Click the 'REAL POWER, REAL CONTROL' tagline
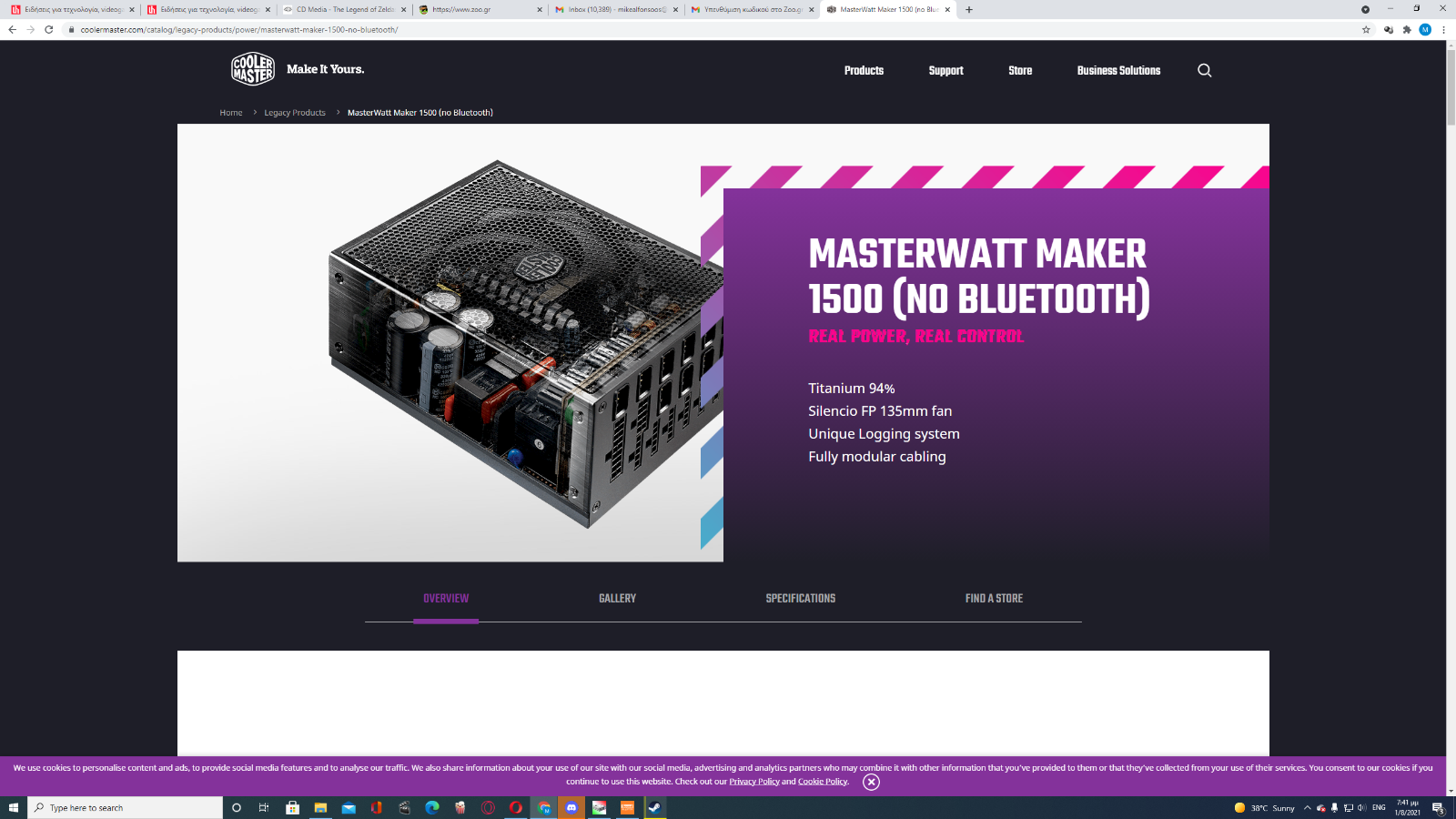Screen dimensions: 1456x819 pos(916,336)
